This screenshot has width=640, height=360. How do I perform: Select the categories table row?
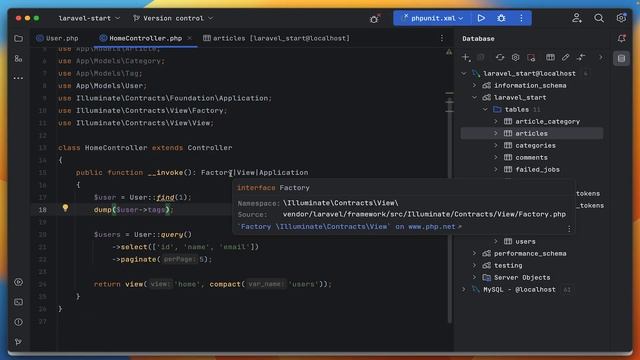coord(532,146)
